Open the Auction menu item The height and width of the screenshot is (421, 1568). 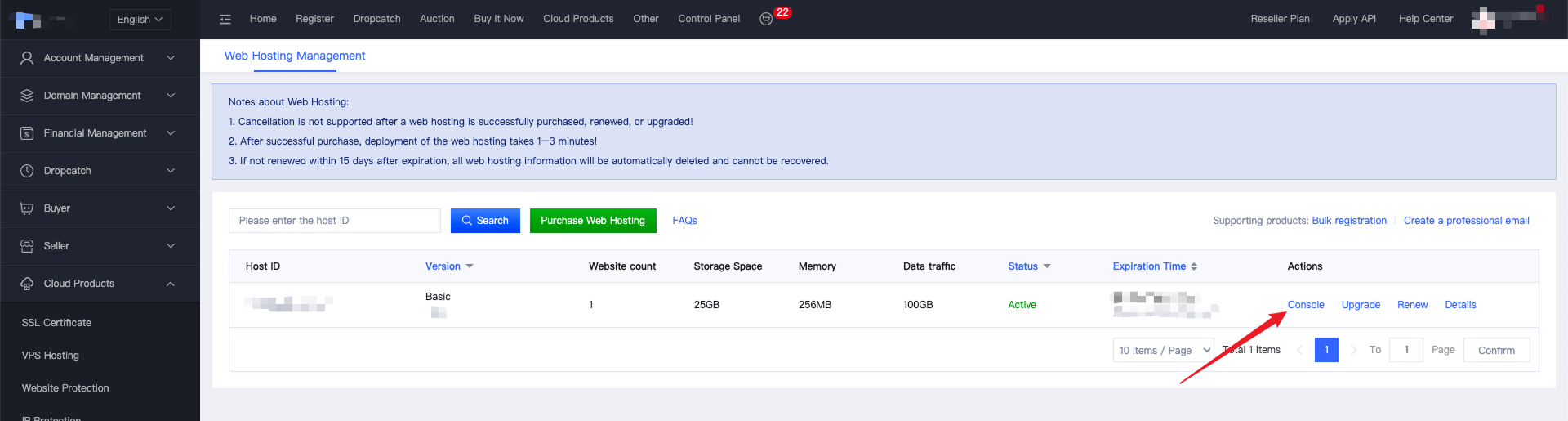437,19
